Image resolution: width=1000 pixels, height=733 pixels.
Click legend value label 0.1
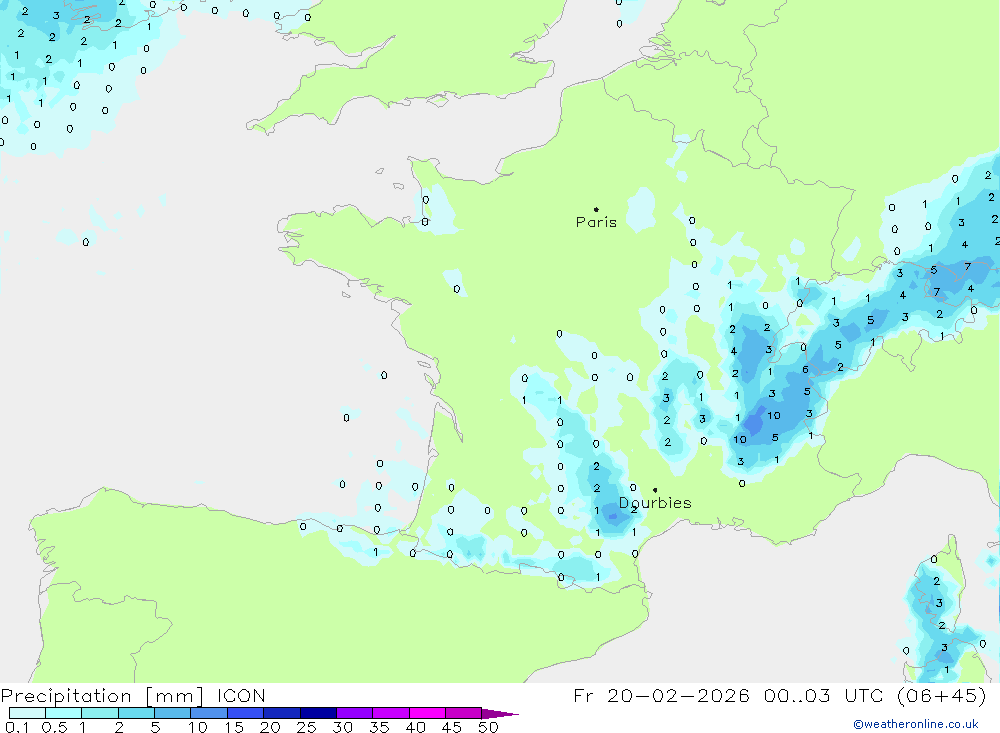pyautogui.click(x=17, y=727)
